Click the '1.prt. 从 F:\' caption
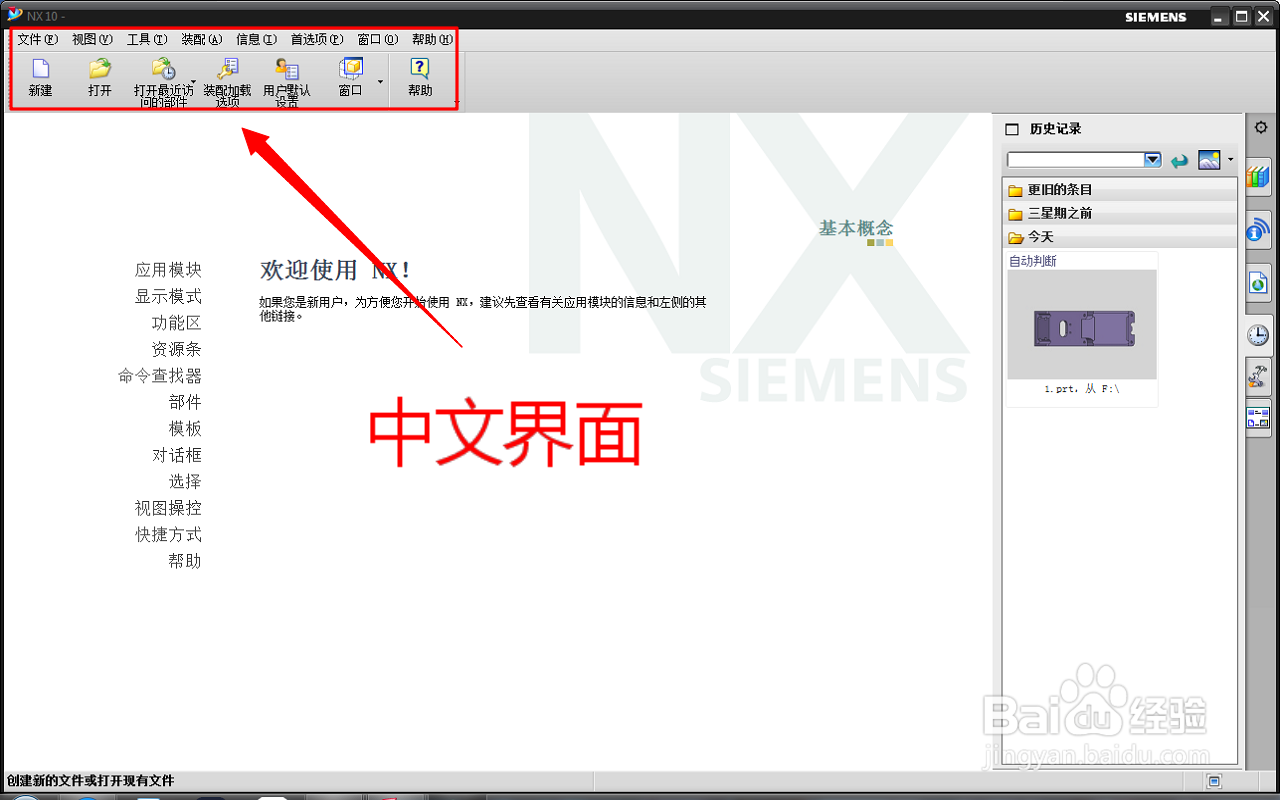This screenshot has width=1280, height=800. [x=1082, y=389]
